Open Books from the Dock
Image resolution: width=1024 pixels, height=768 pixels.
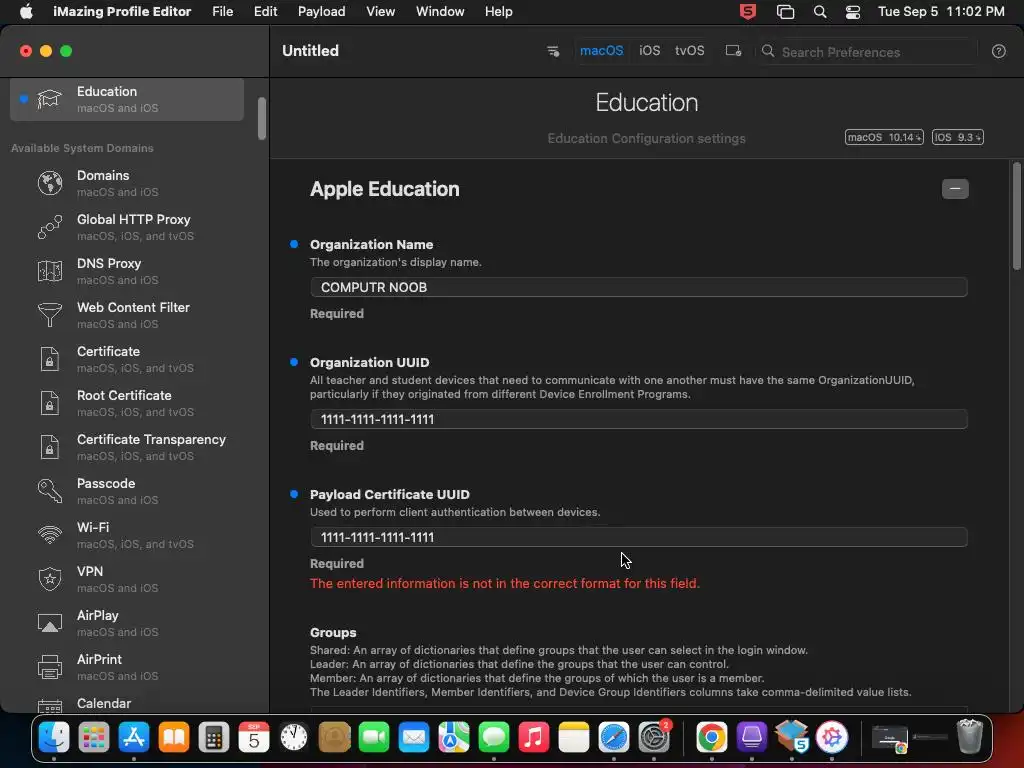pos(174,737)
